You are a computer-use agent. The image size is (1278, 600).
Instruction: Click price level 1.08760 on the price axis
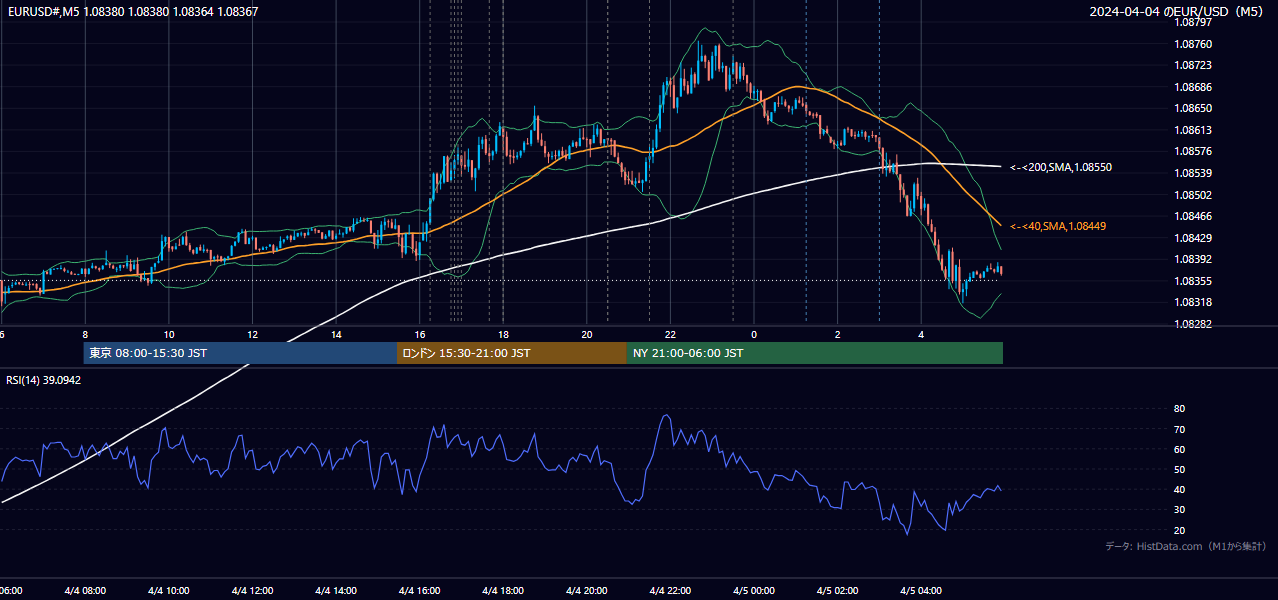1192,44
